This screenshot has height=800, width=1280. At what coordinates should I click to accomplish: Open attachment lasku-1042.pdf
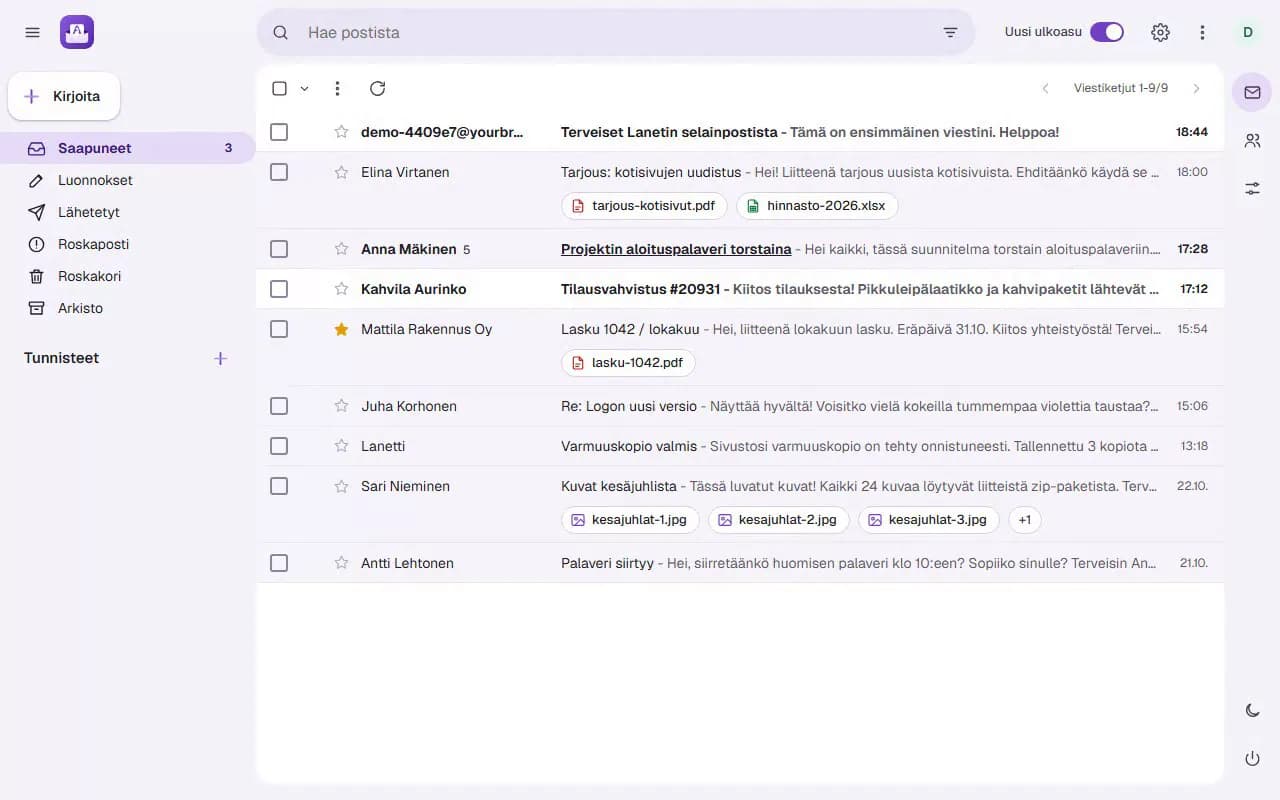coord(628,363)
